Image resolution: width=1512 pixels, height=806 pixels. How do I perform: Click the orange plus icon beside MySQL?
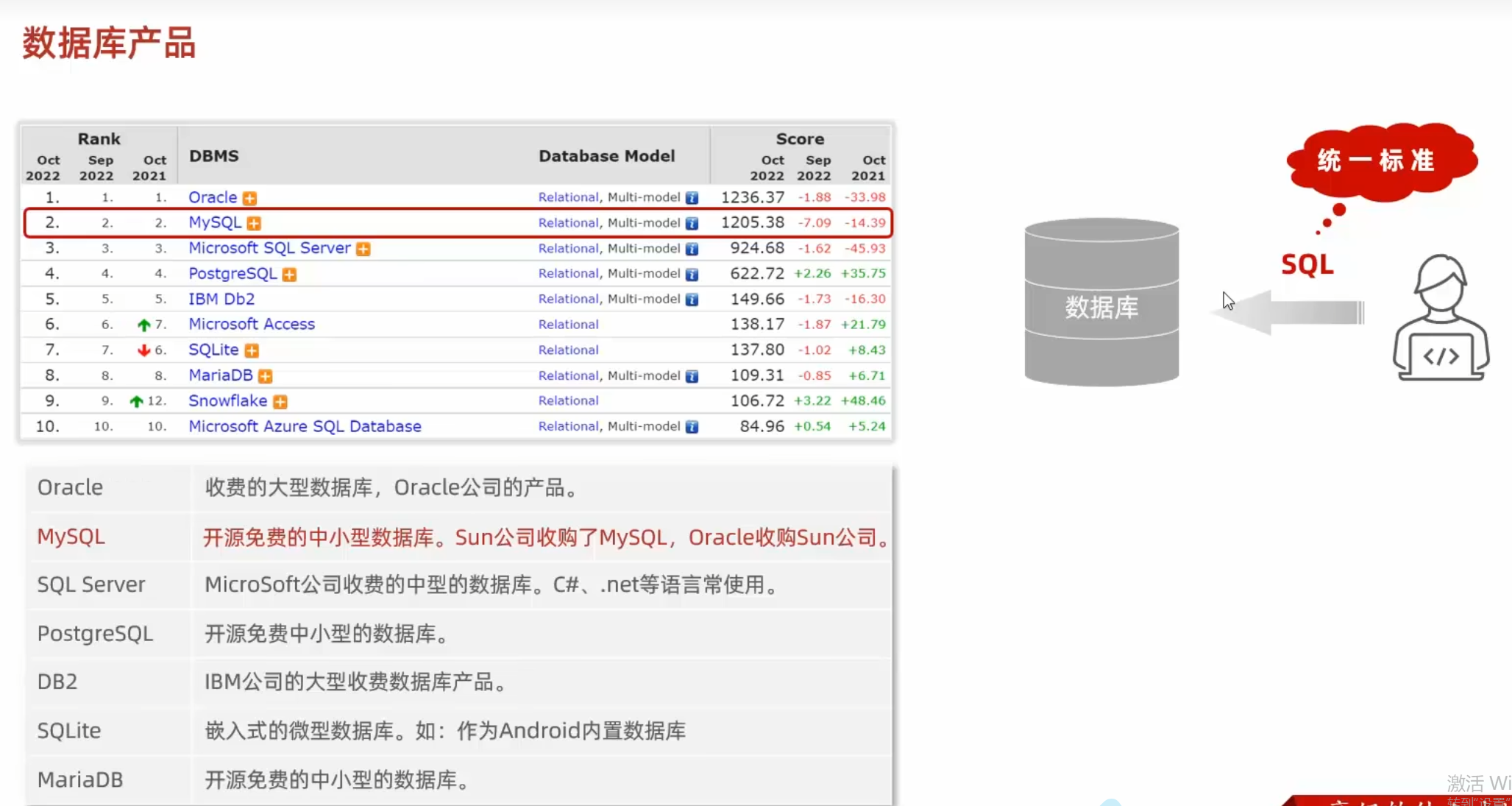click(x=254, y=223)
